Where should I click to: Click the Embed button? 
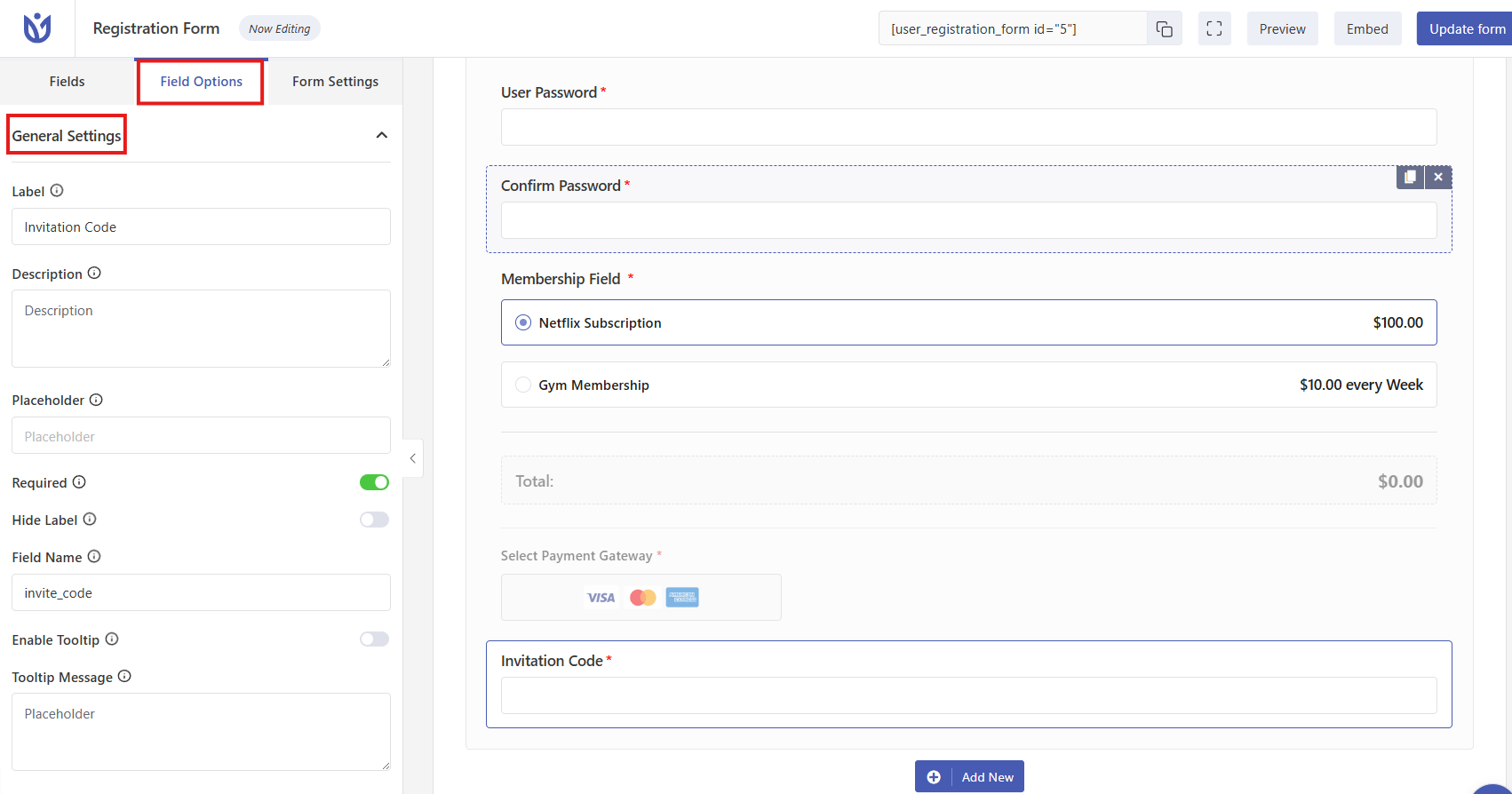tap(1367, 28)
